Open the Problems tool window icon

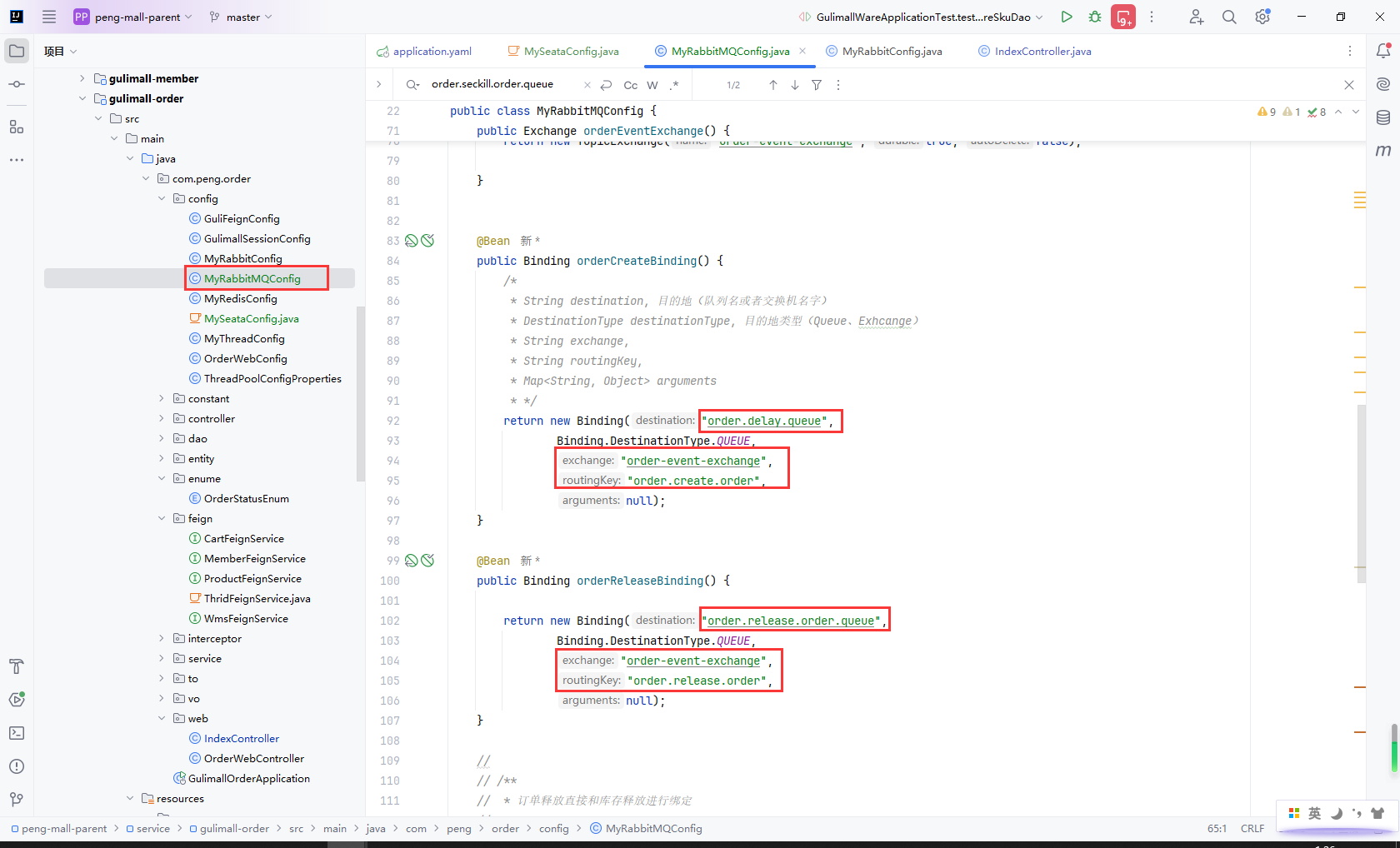(x=17, y=766)
